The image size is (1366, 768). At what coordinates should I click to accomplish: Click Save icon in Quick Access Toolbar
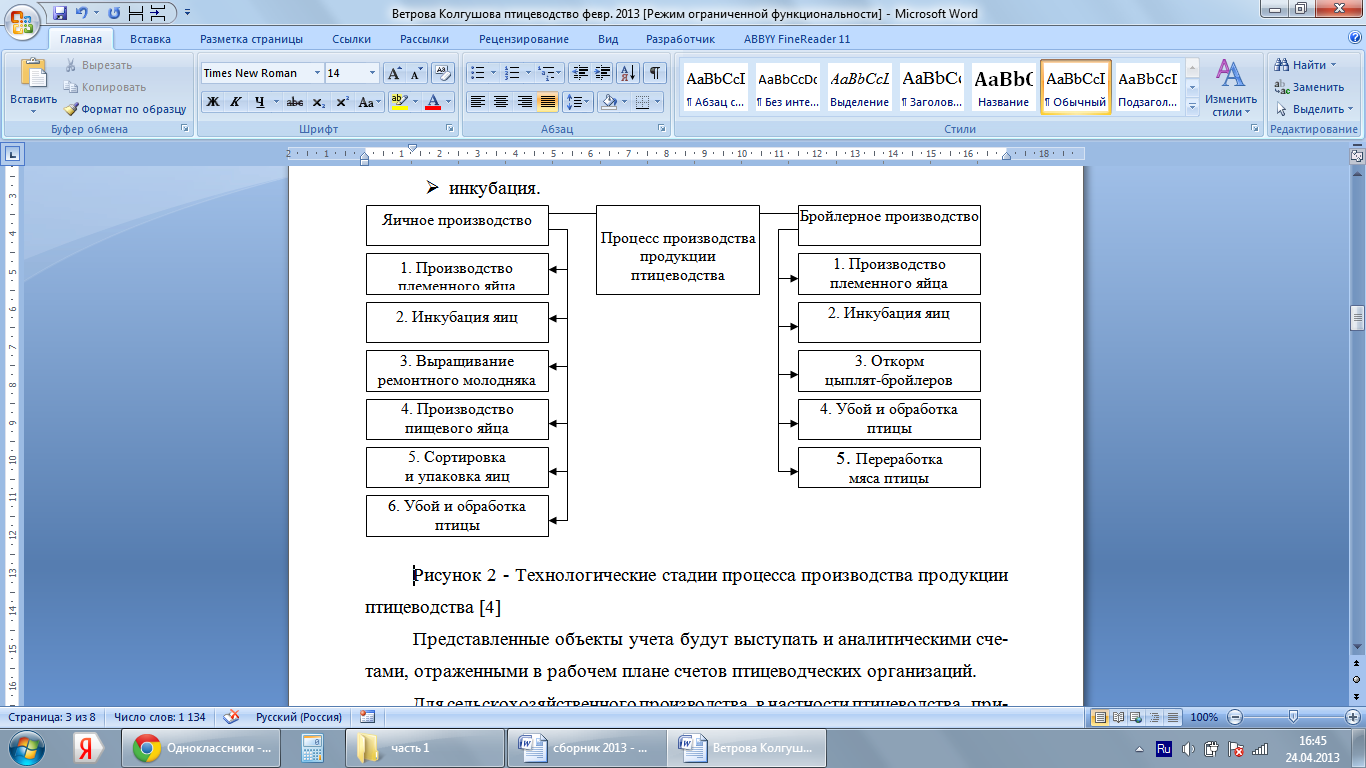(60, 13)
